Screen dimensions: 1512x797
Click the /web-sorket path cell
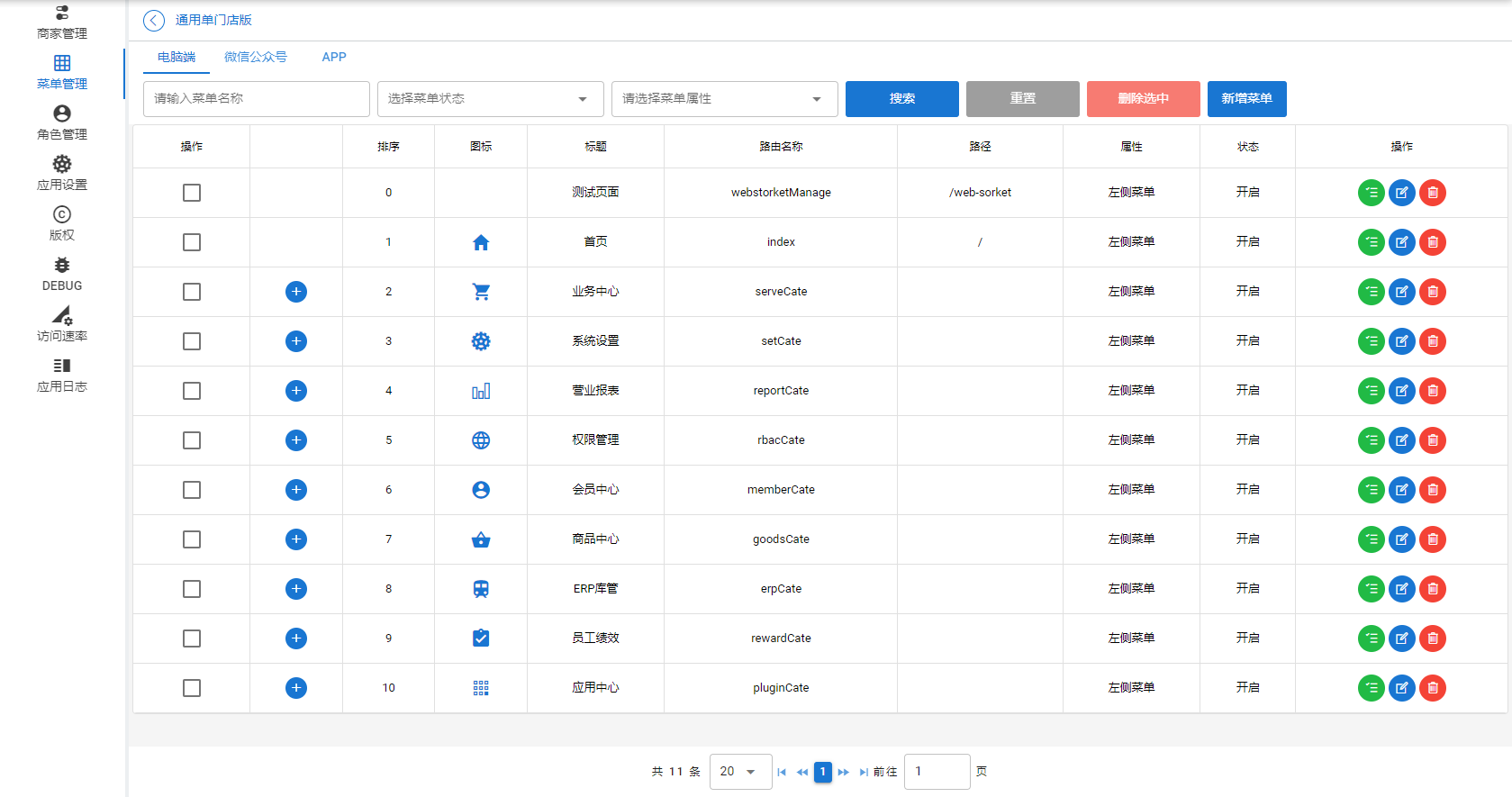(x=980, y=193)
